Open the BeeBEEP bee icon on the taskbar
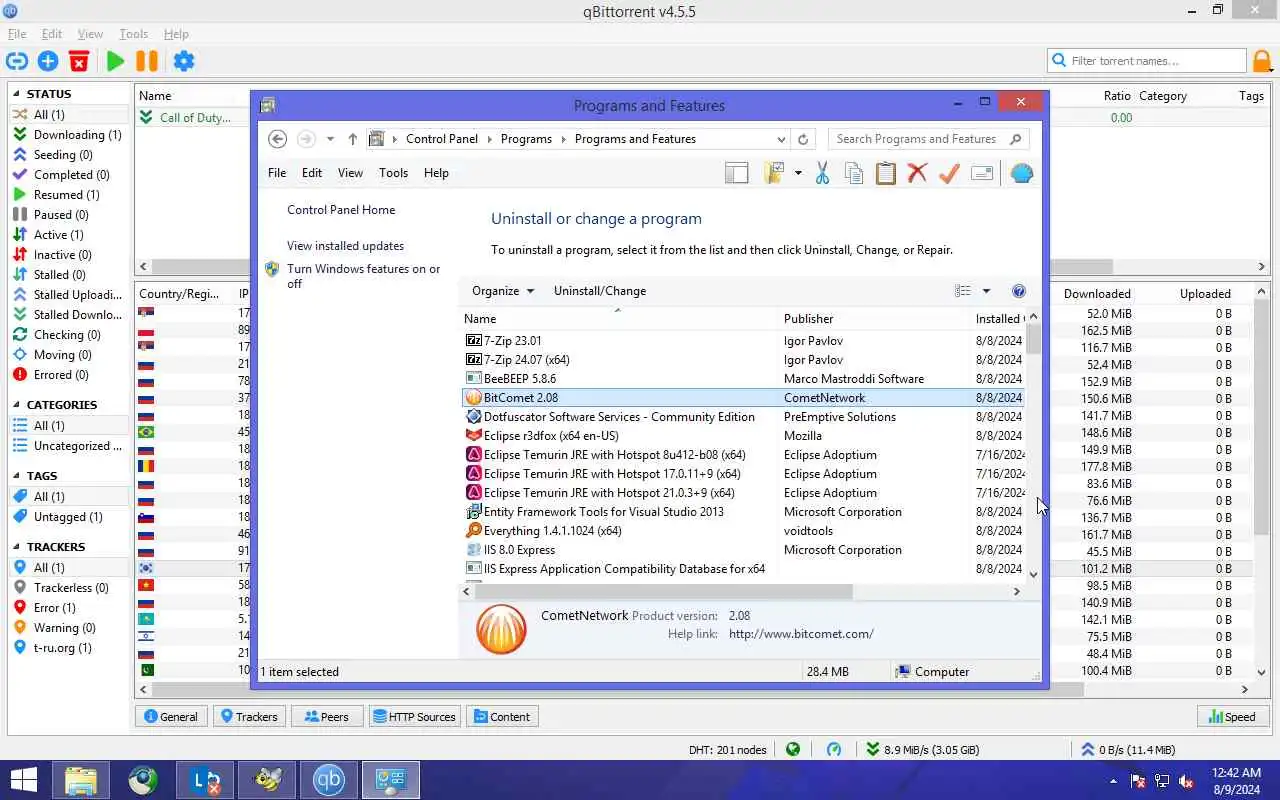The width and height of the screenshot is (1280, 800). point(267,780)
